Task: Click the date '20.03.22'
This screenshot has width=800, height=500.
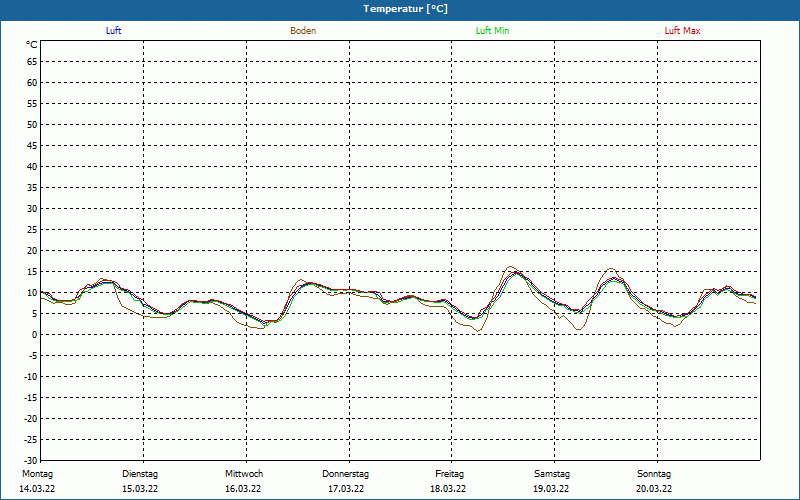Action: click(x=654, y=489)
